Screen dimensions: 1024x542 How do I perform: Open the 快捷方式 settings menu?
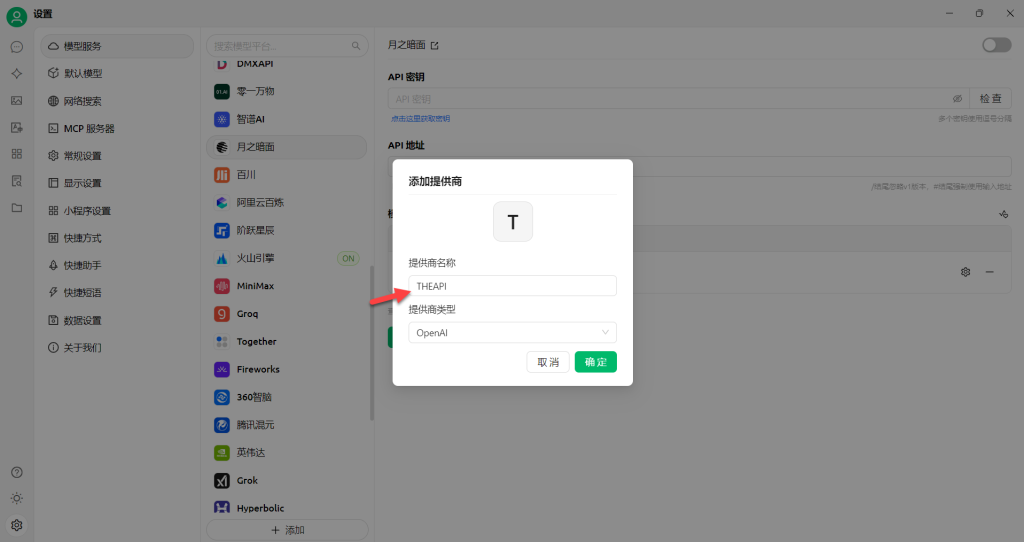pos(117,238)
